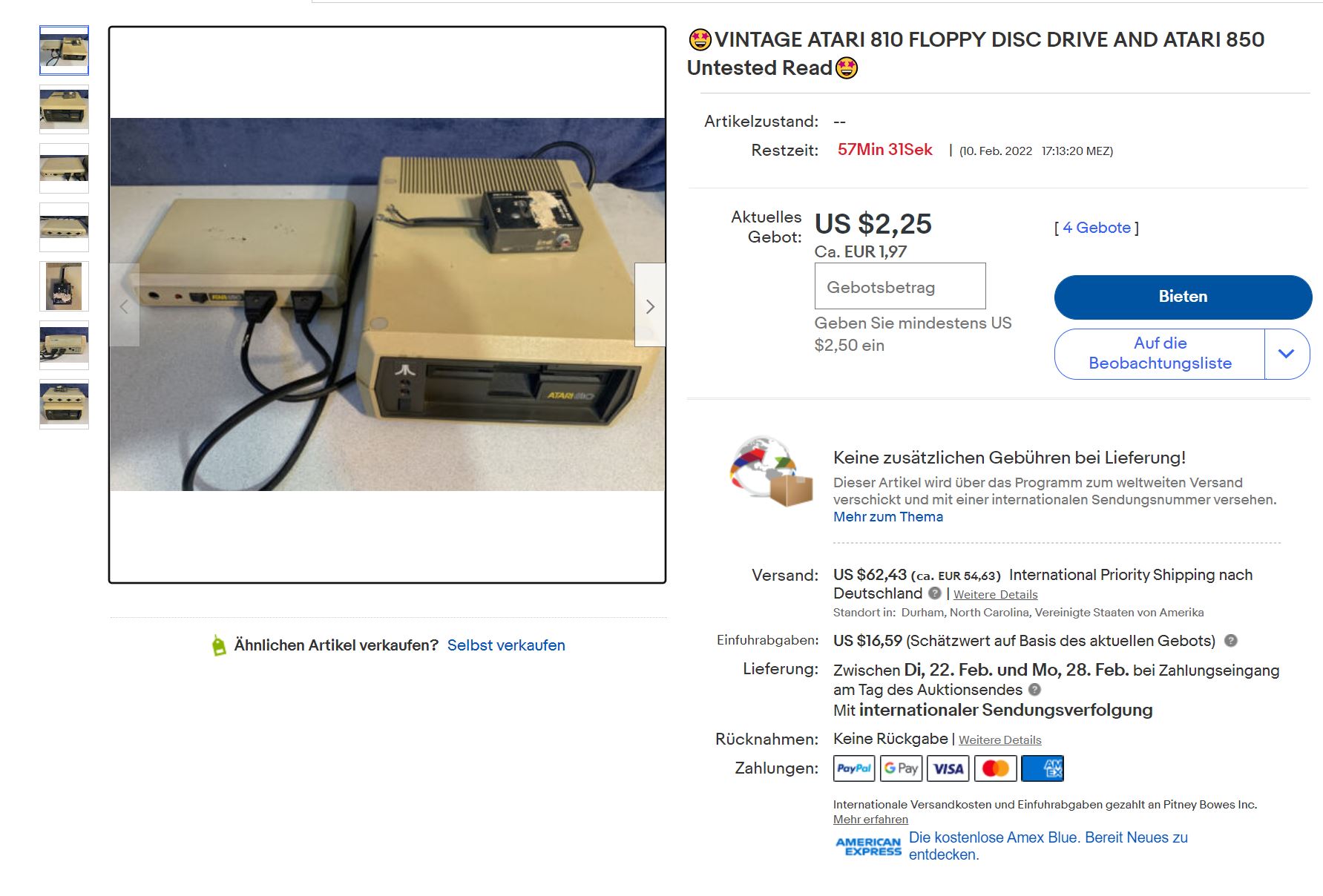1323x896 pixels.
Task: Click the VISA payment icon
Action: pyautogui.click(x=948, y=768)
